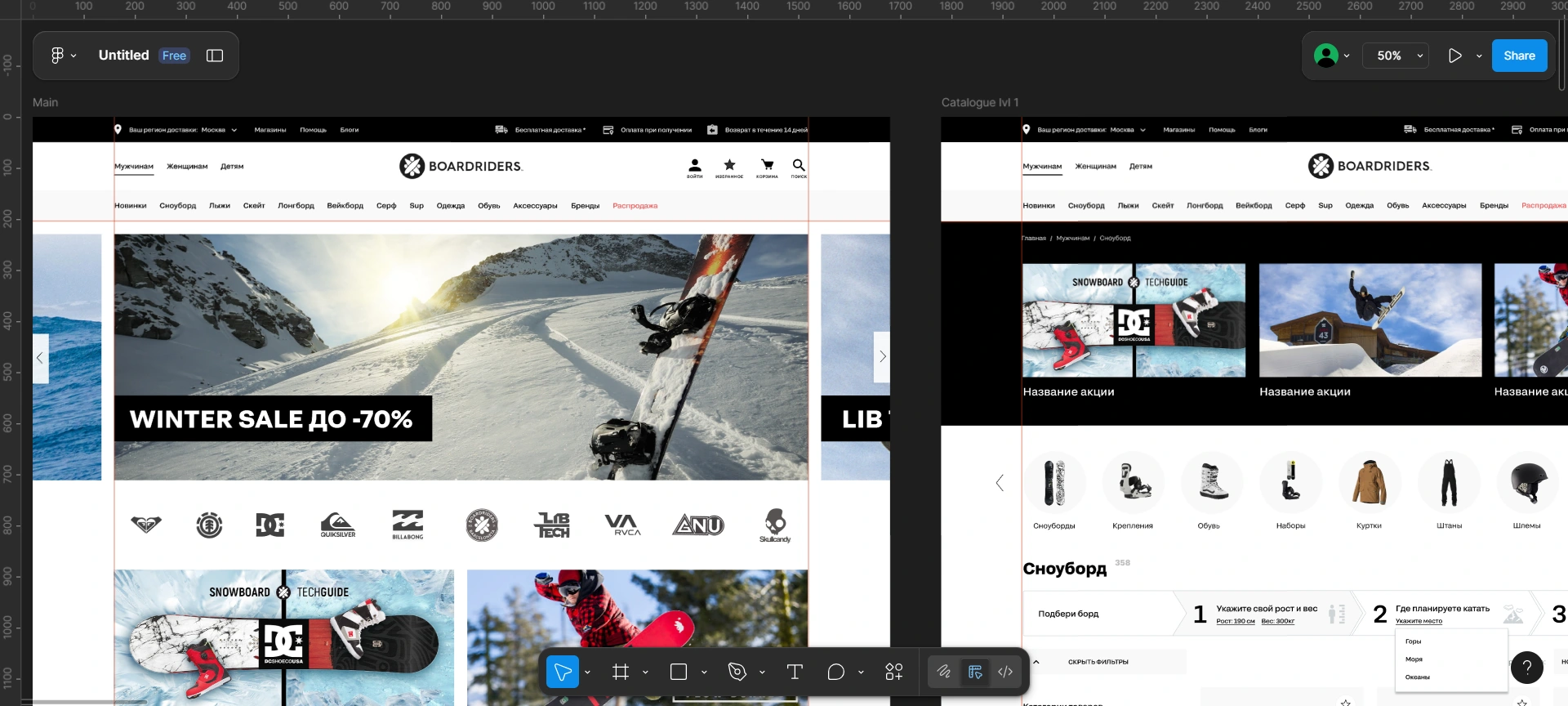Click the Lib Tech brand logo
Image resolution: width=1568 pixels, height=706 pixels.
click(553, 525)
